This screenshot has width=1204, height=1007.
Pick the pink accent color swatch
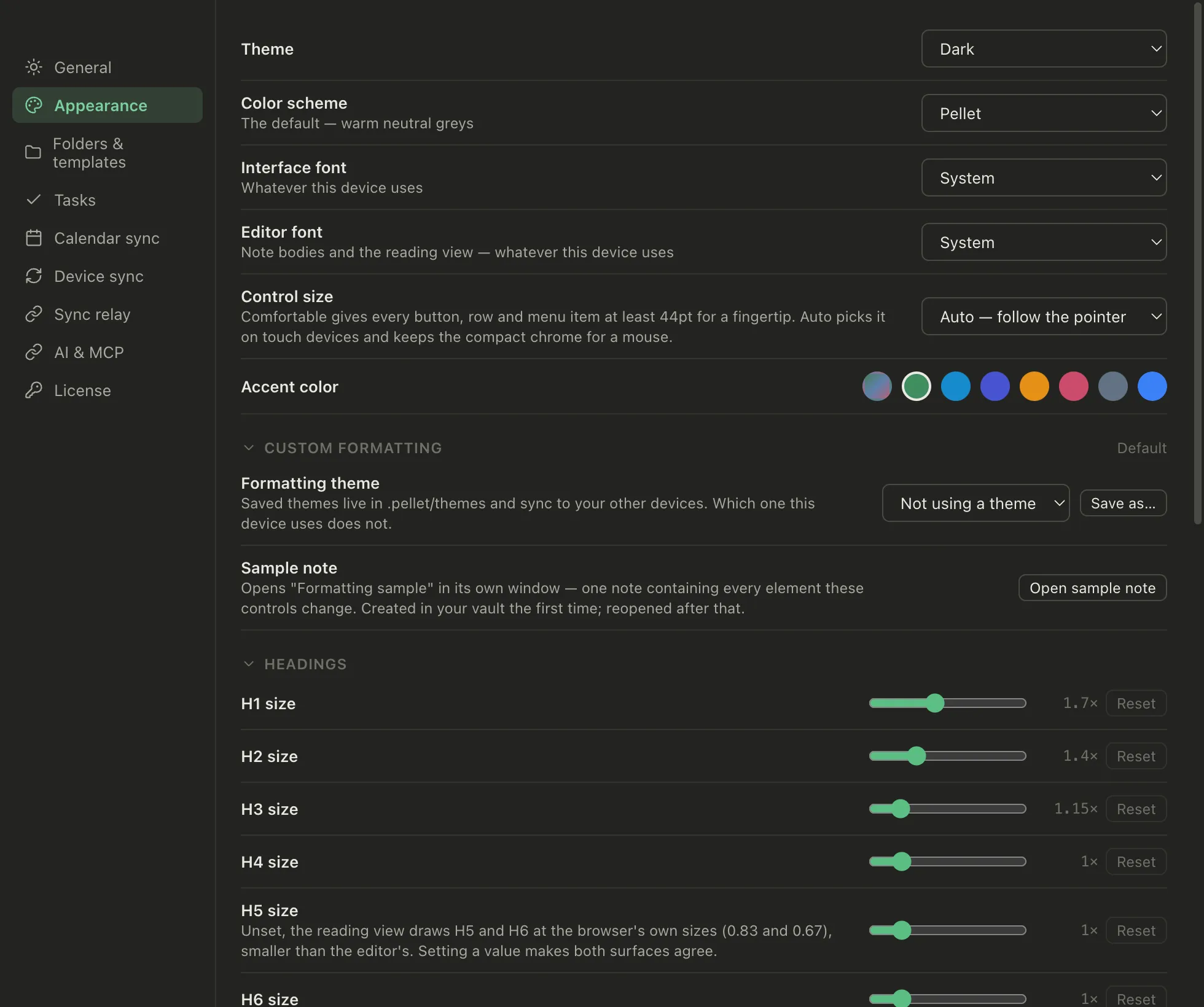click(x=1073, y=386)
